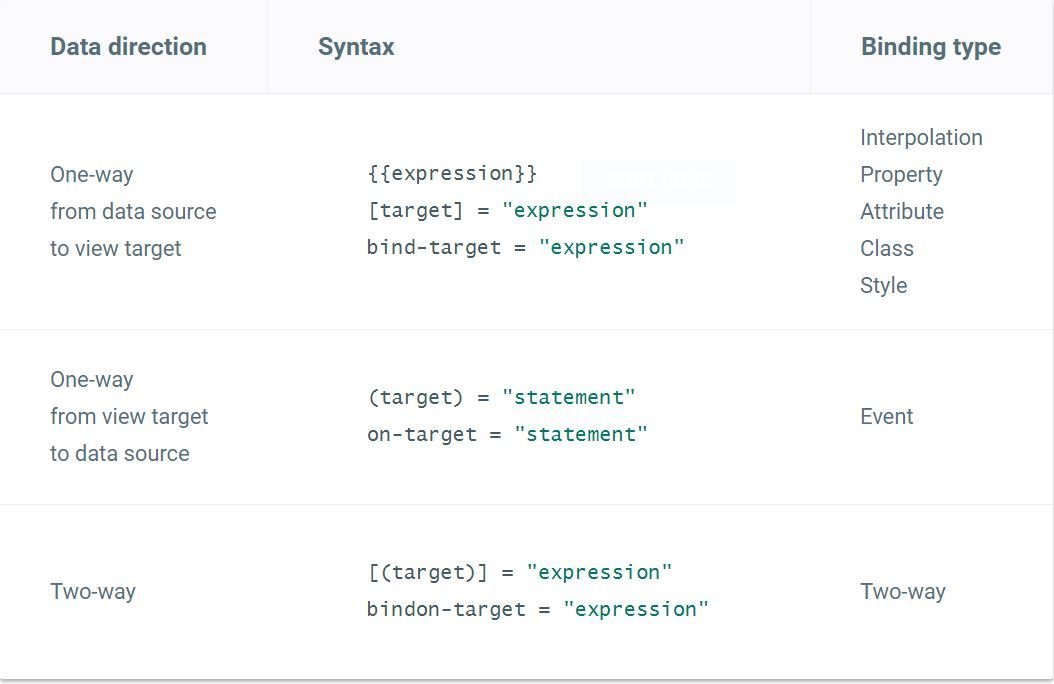This screenshot has height=684, width=1054.
Task: Click the (target) = "statement" code line
Action: 501,398
